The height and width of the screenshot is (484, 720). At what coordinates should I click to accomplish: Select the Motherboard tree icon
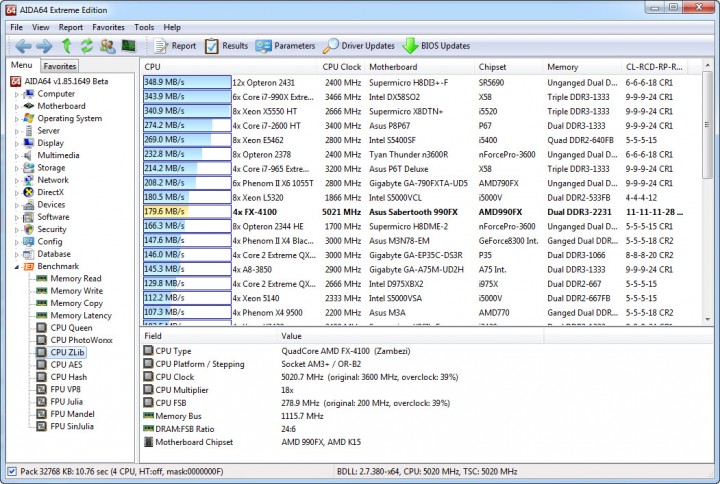(x=29, y=106)
